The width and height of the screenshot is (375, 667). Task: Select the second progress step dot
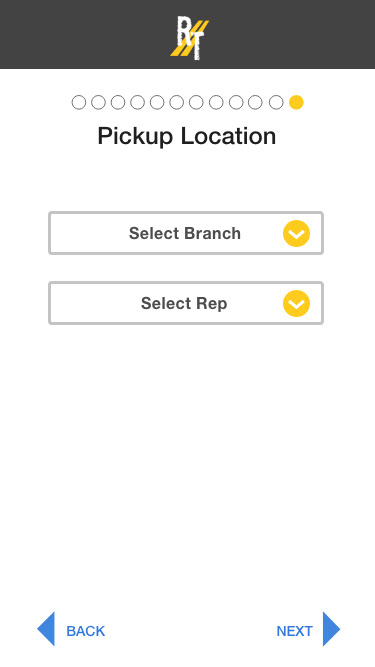tap(98, 103)
